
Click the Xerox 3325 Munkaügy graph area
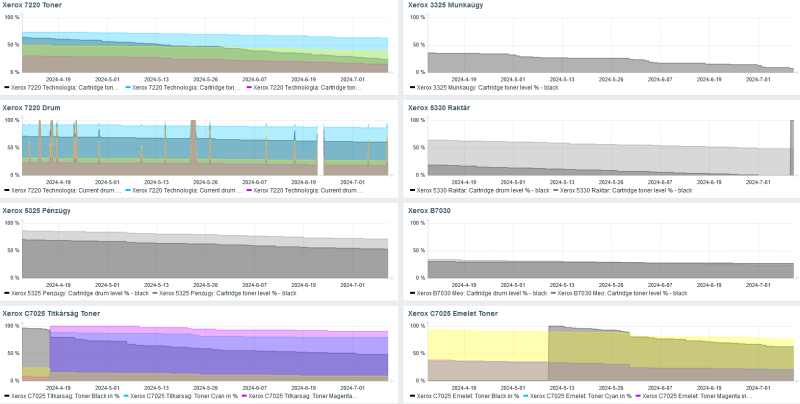click(611, 45)
